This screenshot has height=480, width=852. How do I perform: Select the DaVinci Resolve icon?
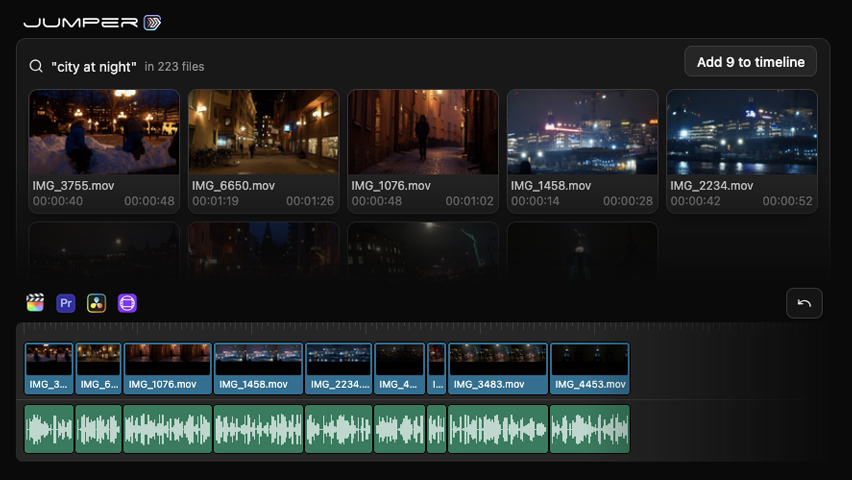pyautogui.click(x=96, y=303)
